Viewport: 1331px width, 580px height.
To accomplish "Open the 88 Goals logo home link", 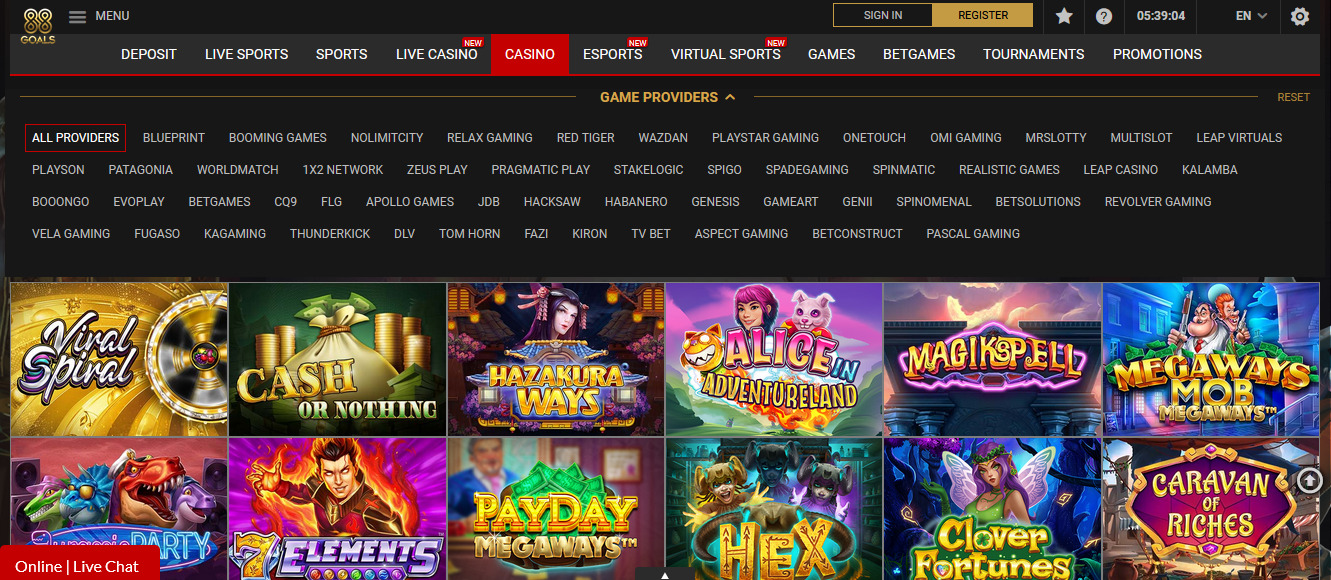I will click(38, 24).
